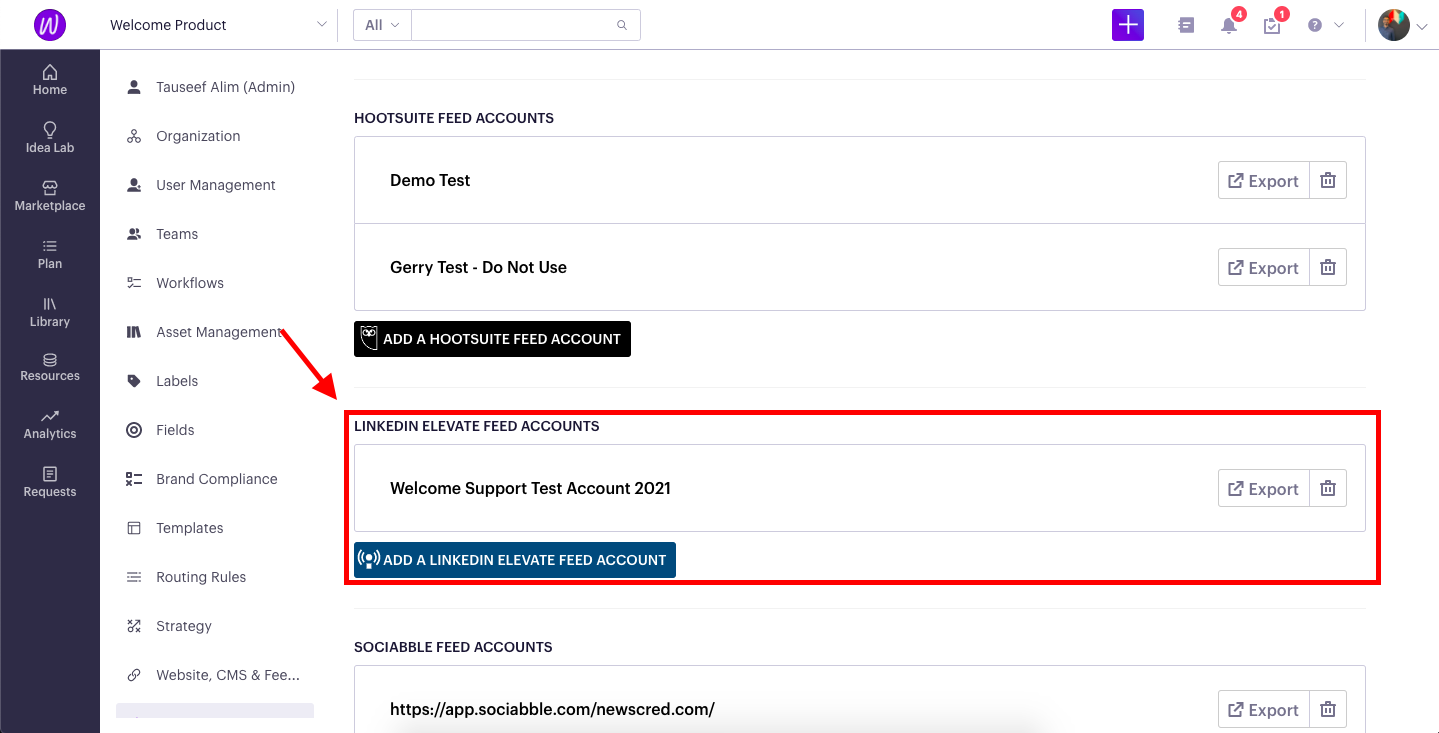Click the purple plus create button
This screenshot has height=733, width=1439.
coord(1127,25)
